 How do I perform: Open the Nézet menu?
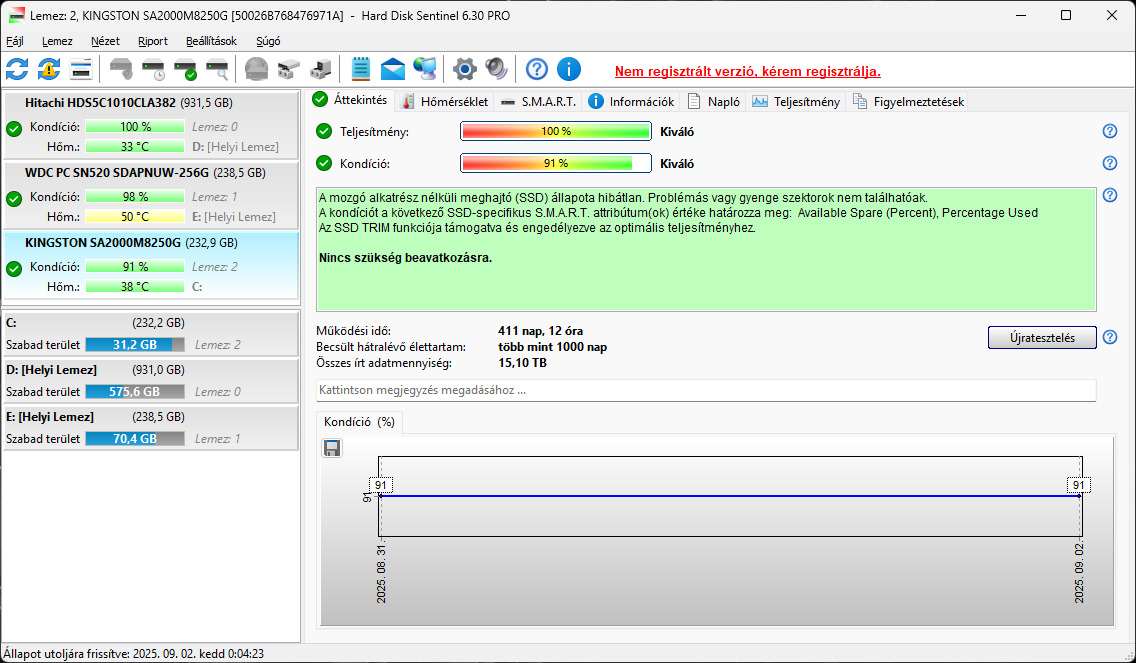pyautogui.click(x=106, y=41)
